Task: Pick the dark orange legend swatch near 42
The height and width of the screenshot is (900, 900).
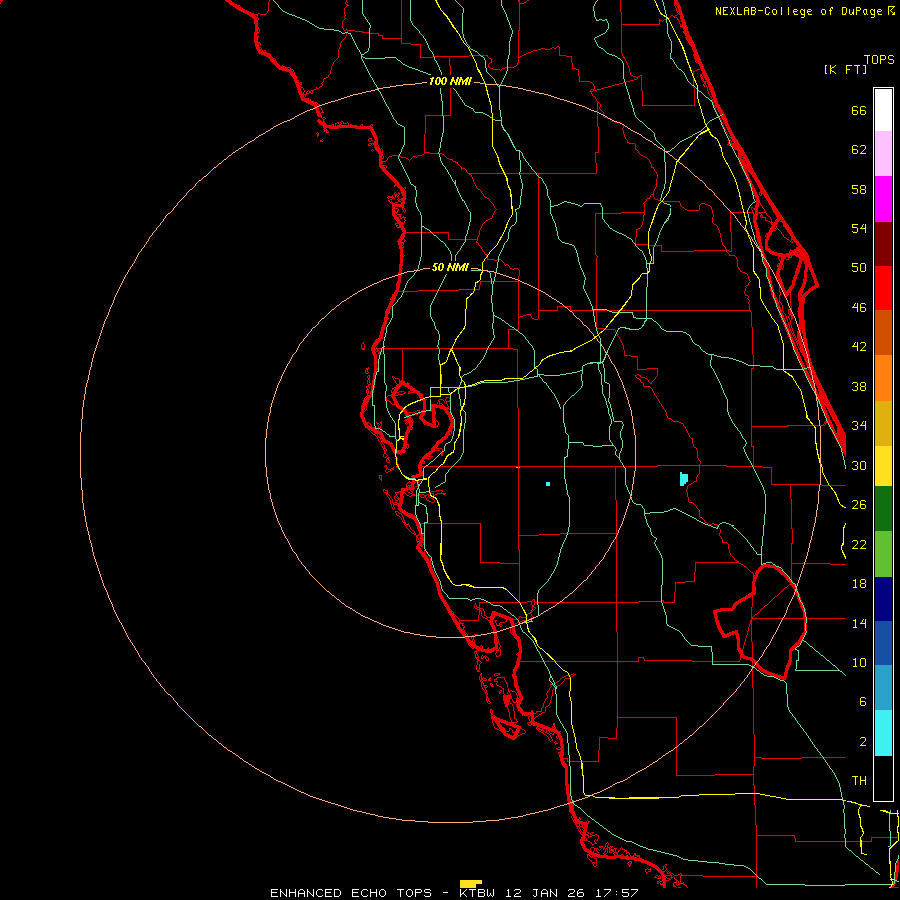Action: [883, 333]
